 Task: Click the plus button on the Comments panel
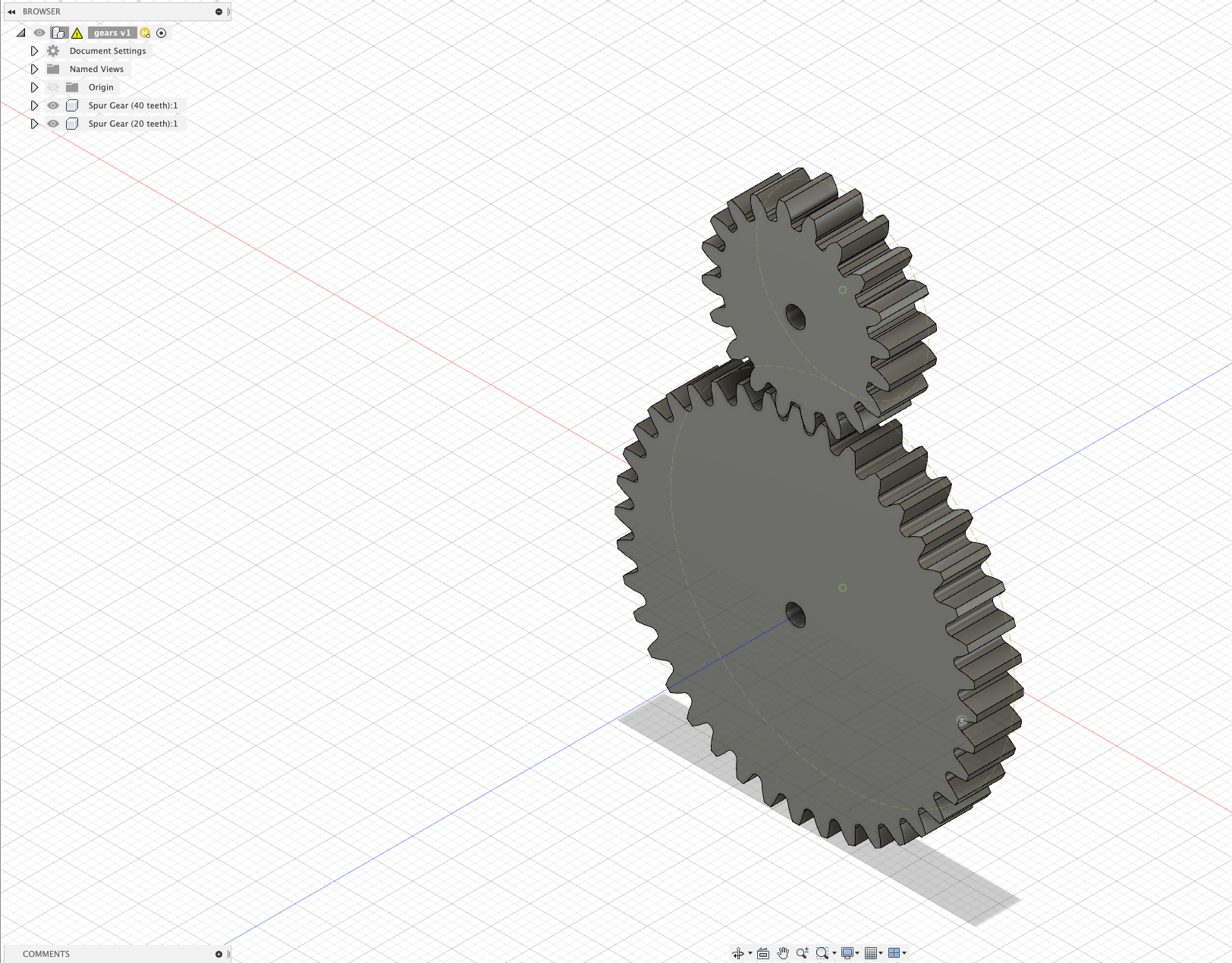point(218,954)
